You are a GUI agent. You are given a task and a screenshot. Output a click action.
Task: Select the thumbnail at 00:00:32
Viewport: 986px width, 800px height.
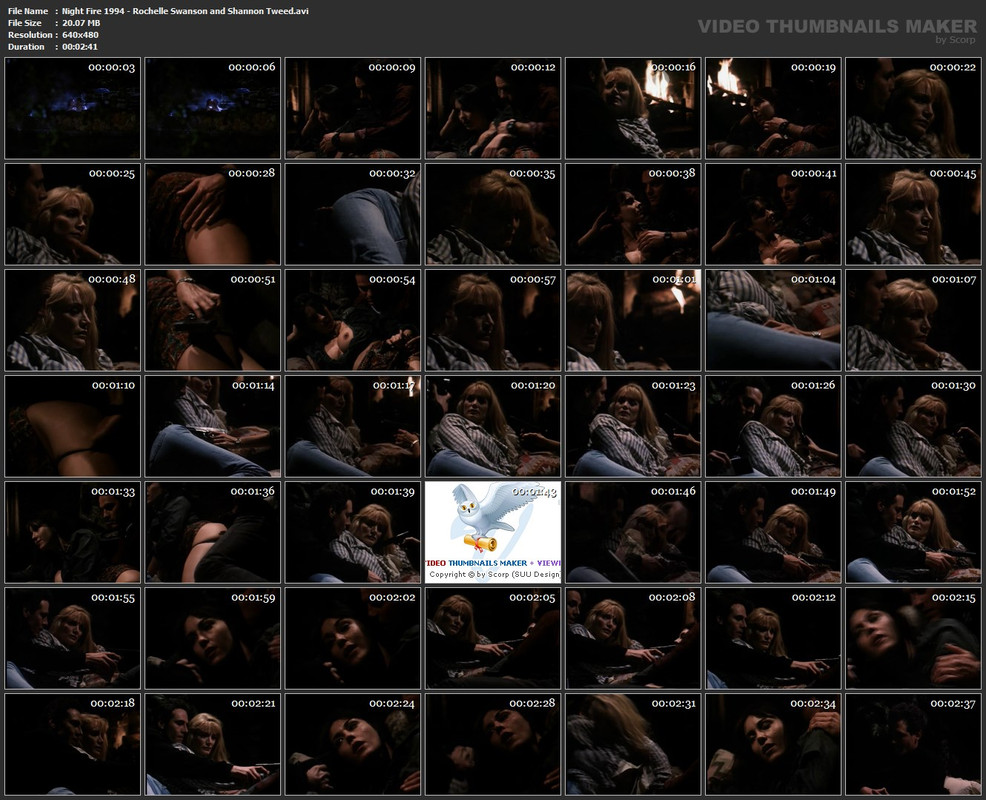[x=353, y=214]
